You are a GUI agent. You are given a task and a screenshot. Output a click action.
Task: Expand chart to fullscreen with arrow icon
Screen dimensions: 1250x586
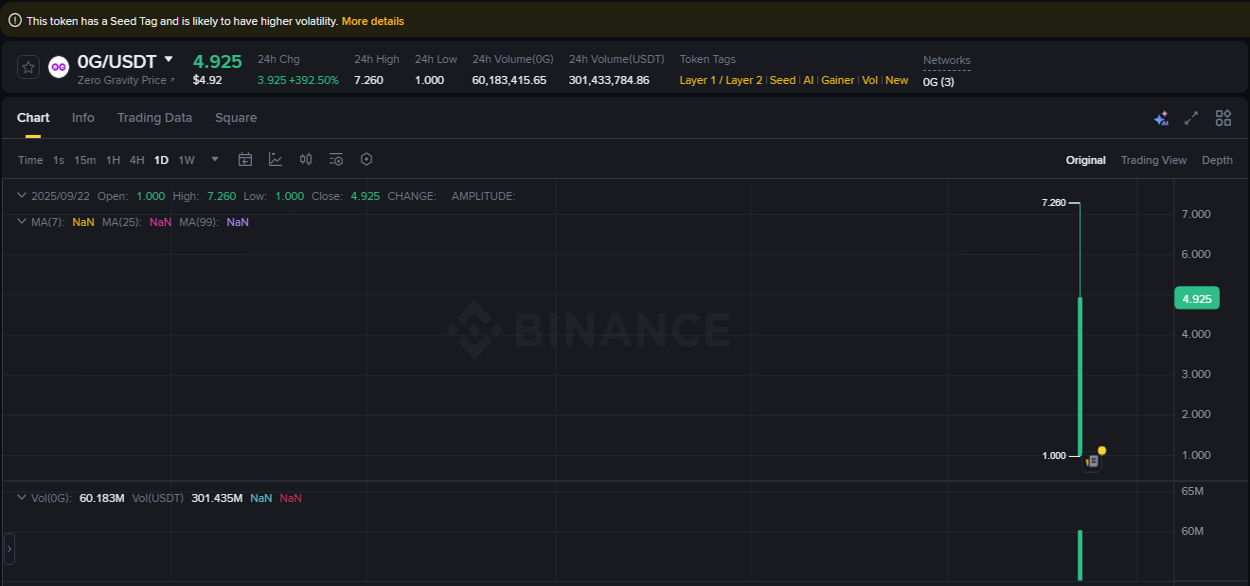click(x=1191, y=117)
